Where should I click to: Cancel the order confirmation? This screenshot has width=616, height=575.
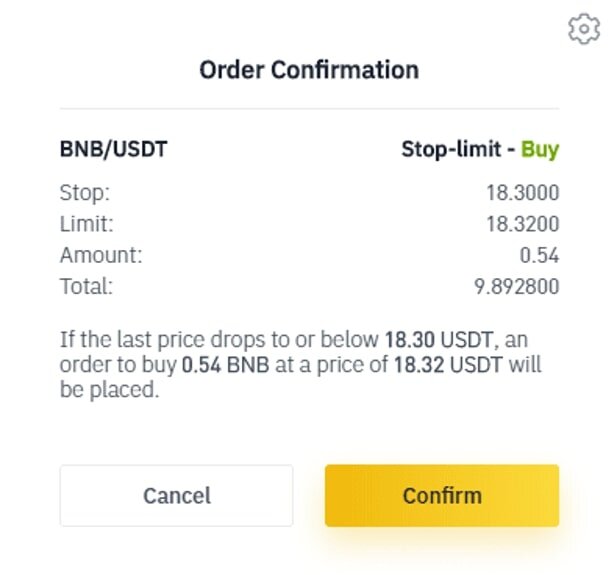176,495
